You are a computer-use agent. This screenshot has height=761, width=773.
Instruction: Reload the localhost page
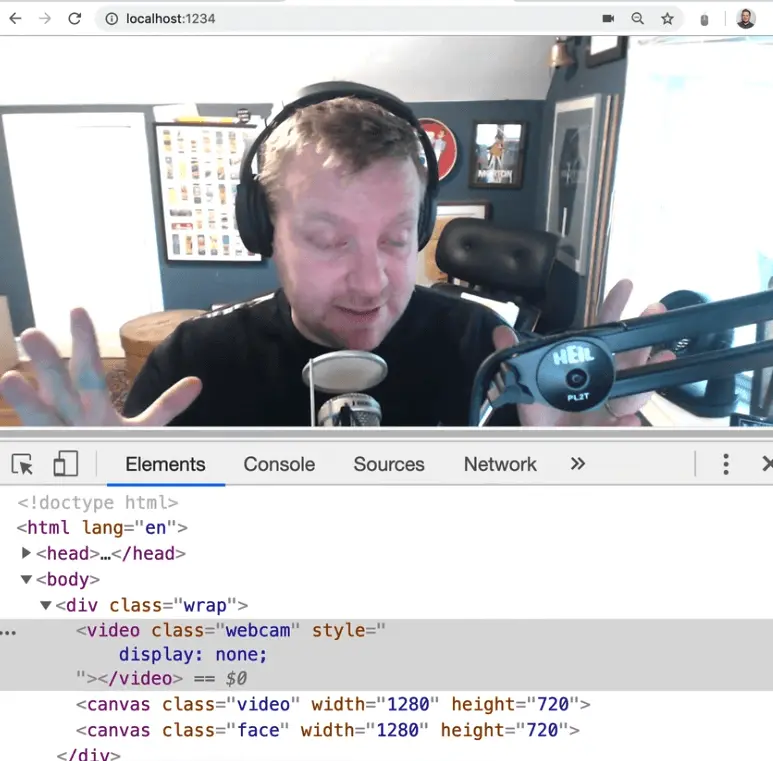74,18
